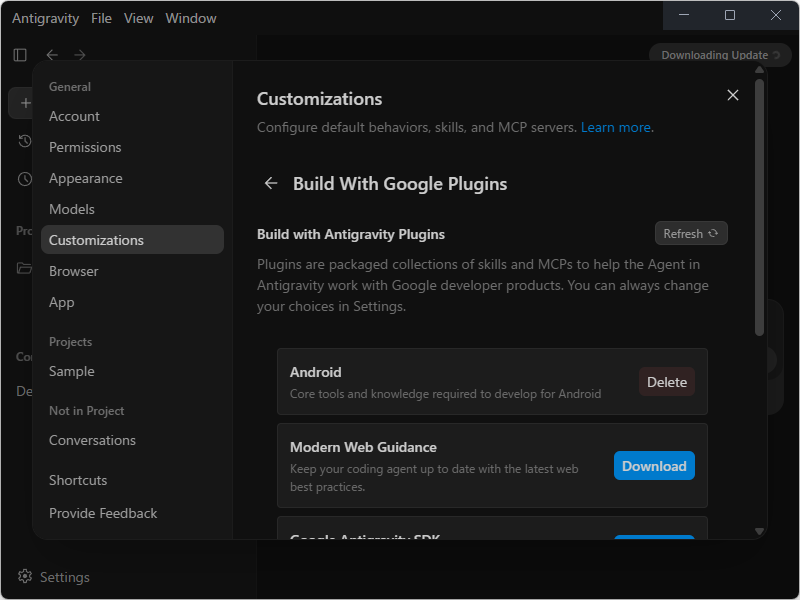Select Account in settings sidebar
Viewport: 800px width, 600px height.
pyautogui.click(x=132, y=116)
